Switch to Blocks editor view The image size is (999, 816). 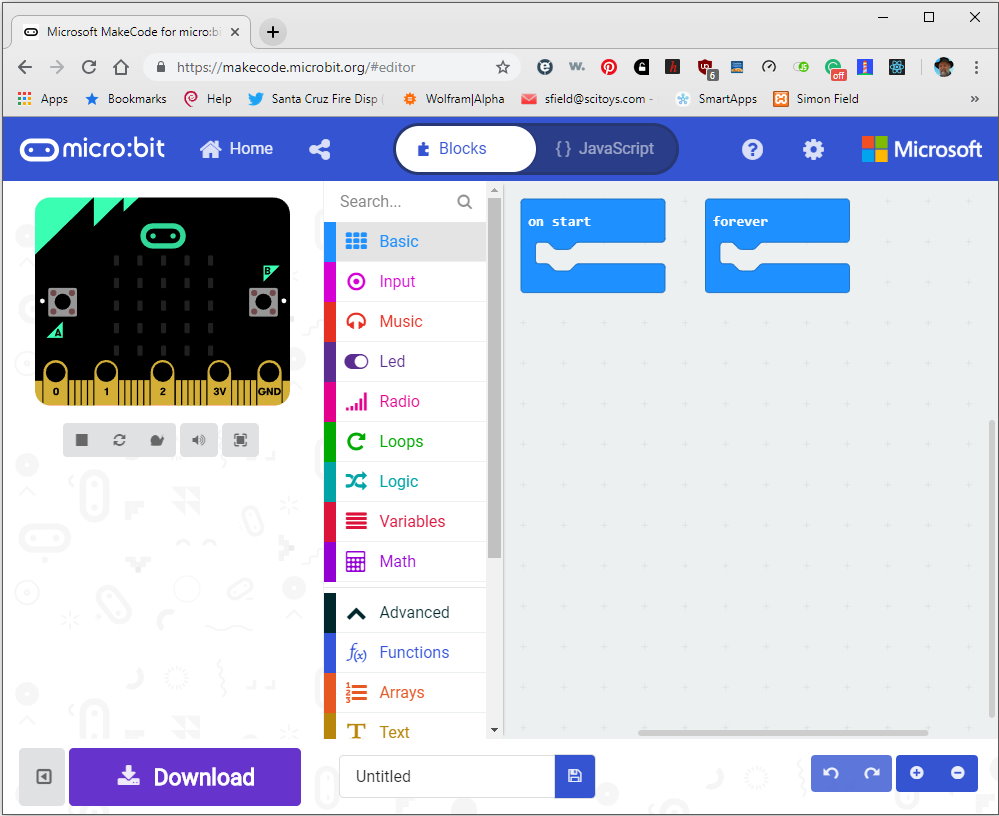pyautogui.click(x=466, y=149)
